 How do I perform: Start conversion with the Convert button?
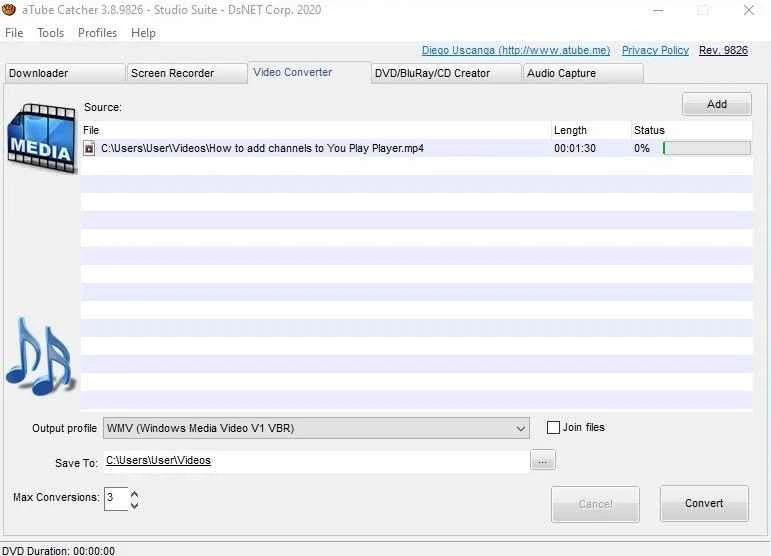point(704,503)
